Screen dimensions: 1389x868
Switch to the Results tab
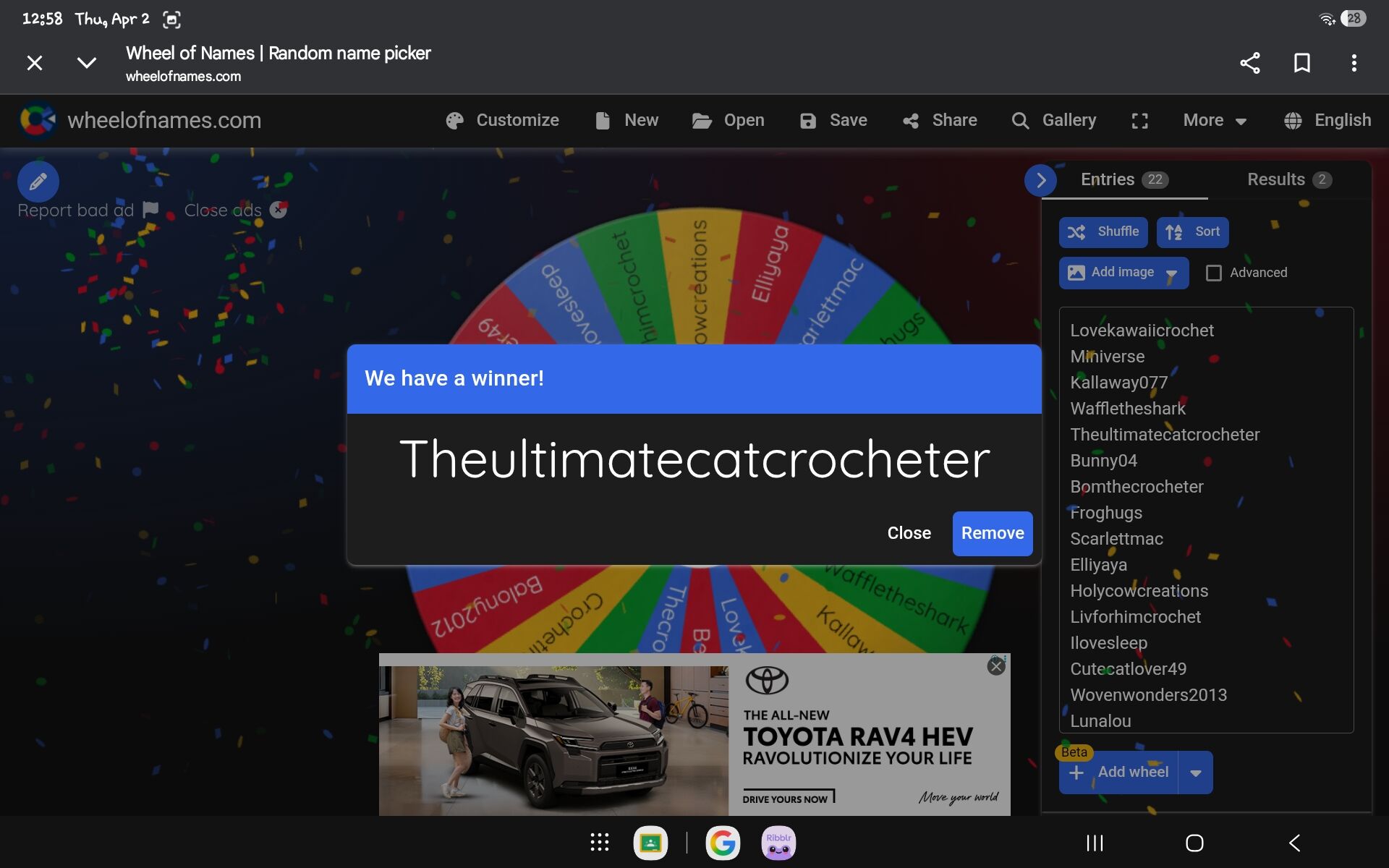click(x=1288, y=179)
